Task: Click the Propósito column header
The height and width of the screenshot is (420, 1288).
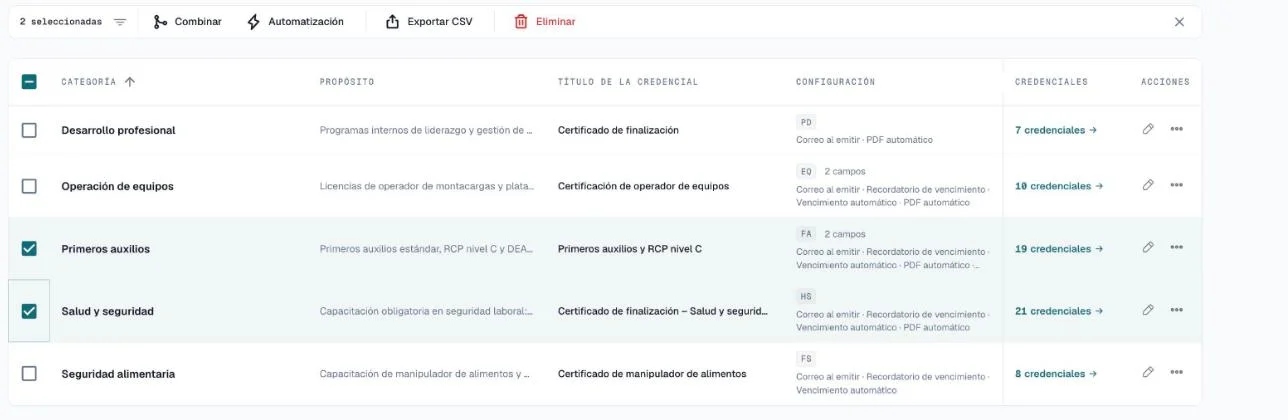Action: 347,82
